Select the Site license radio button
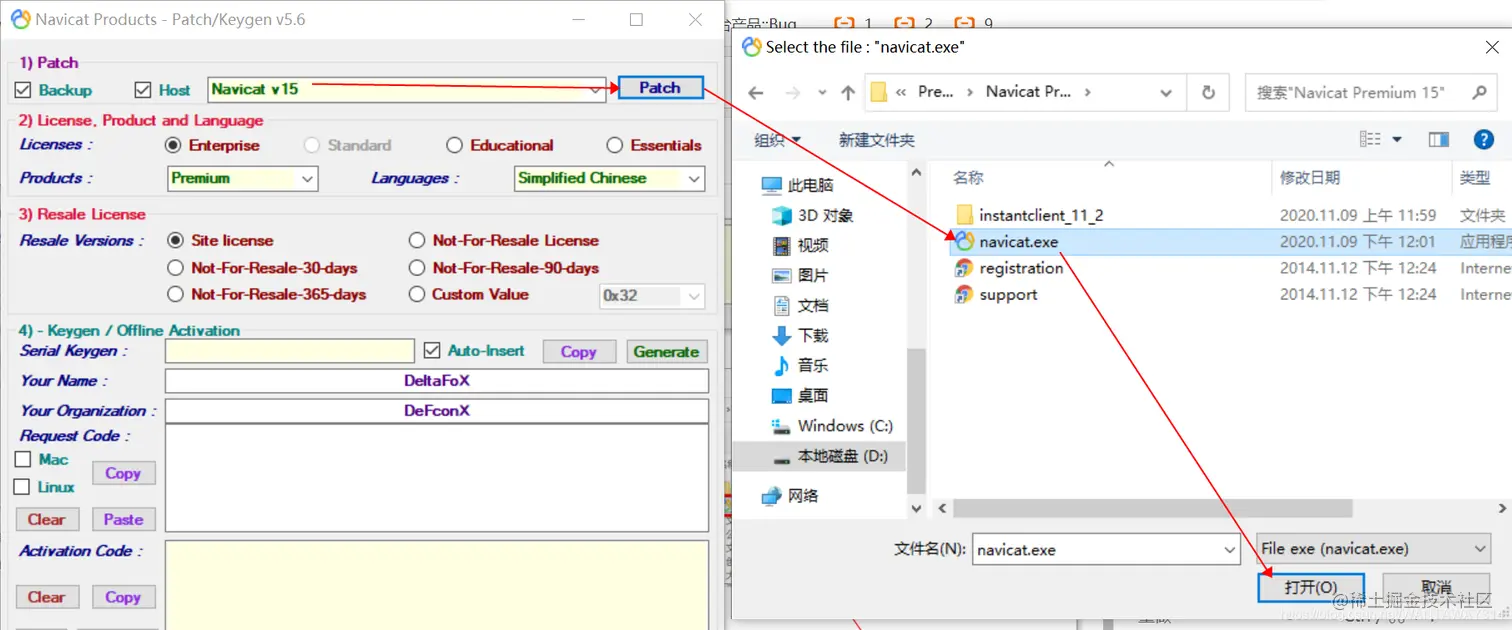Image resolution: width=1512 pixels, height=630 pixels. 175,240
